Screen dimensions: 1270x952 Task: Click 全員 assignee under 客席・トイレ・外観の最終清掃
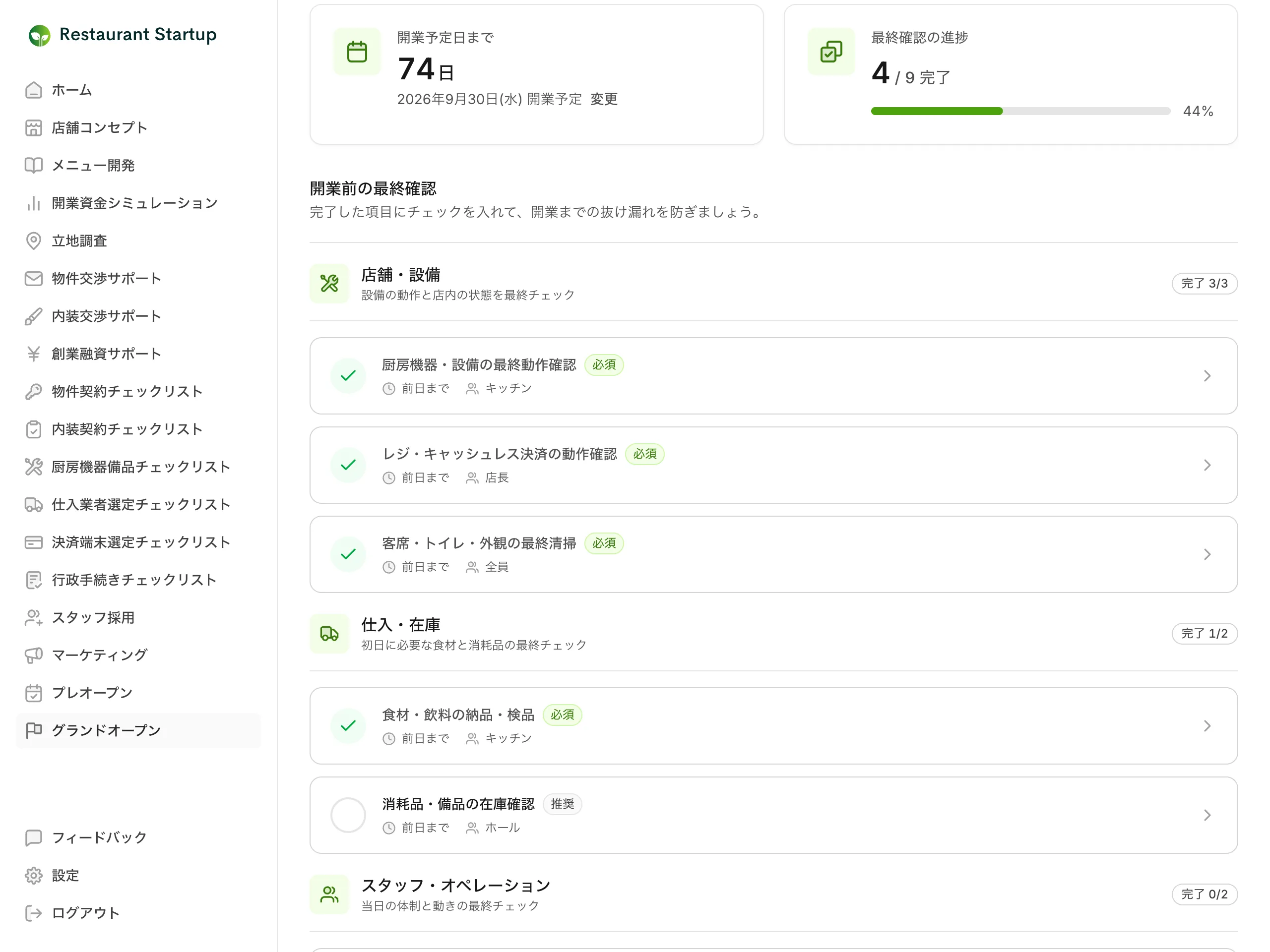(x=497, y=567)
